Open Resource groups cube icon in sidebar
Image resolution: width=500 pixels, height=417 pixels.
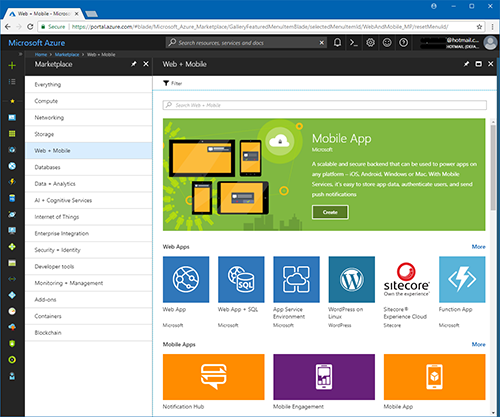pos(12,150)
